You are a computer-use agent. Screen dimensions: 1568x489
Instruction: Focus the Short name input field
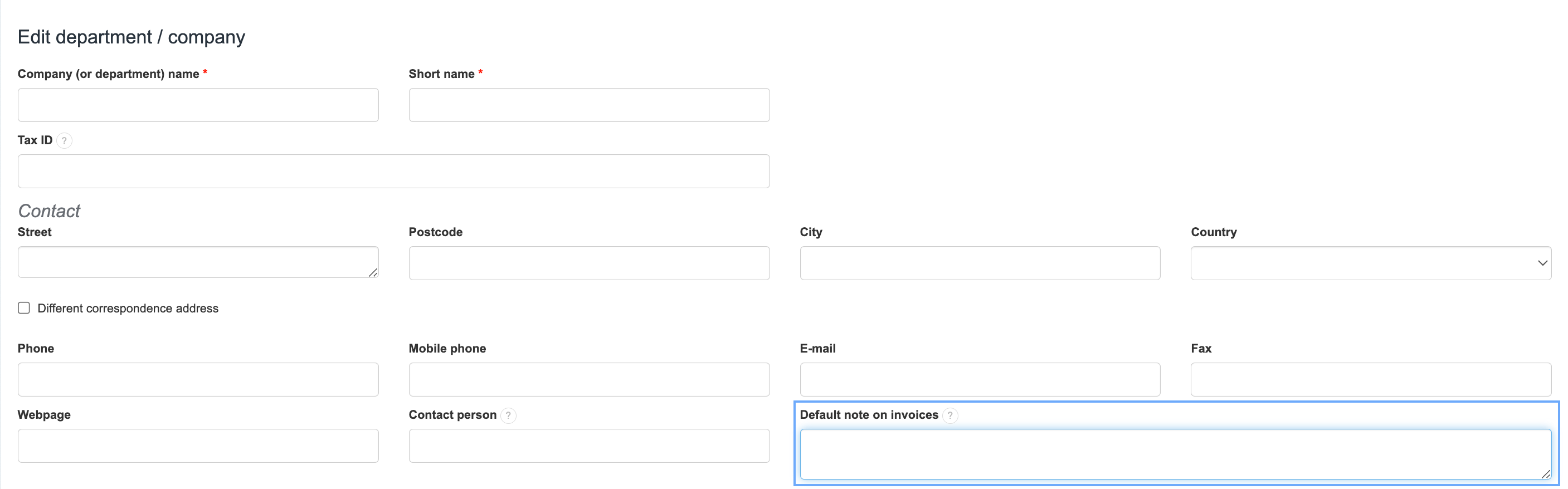click(x=588, y=105)
